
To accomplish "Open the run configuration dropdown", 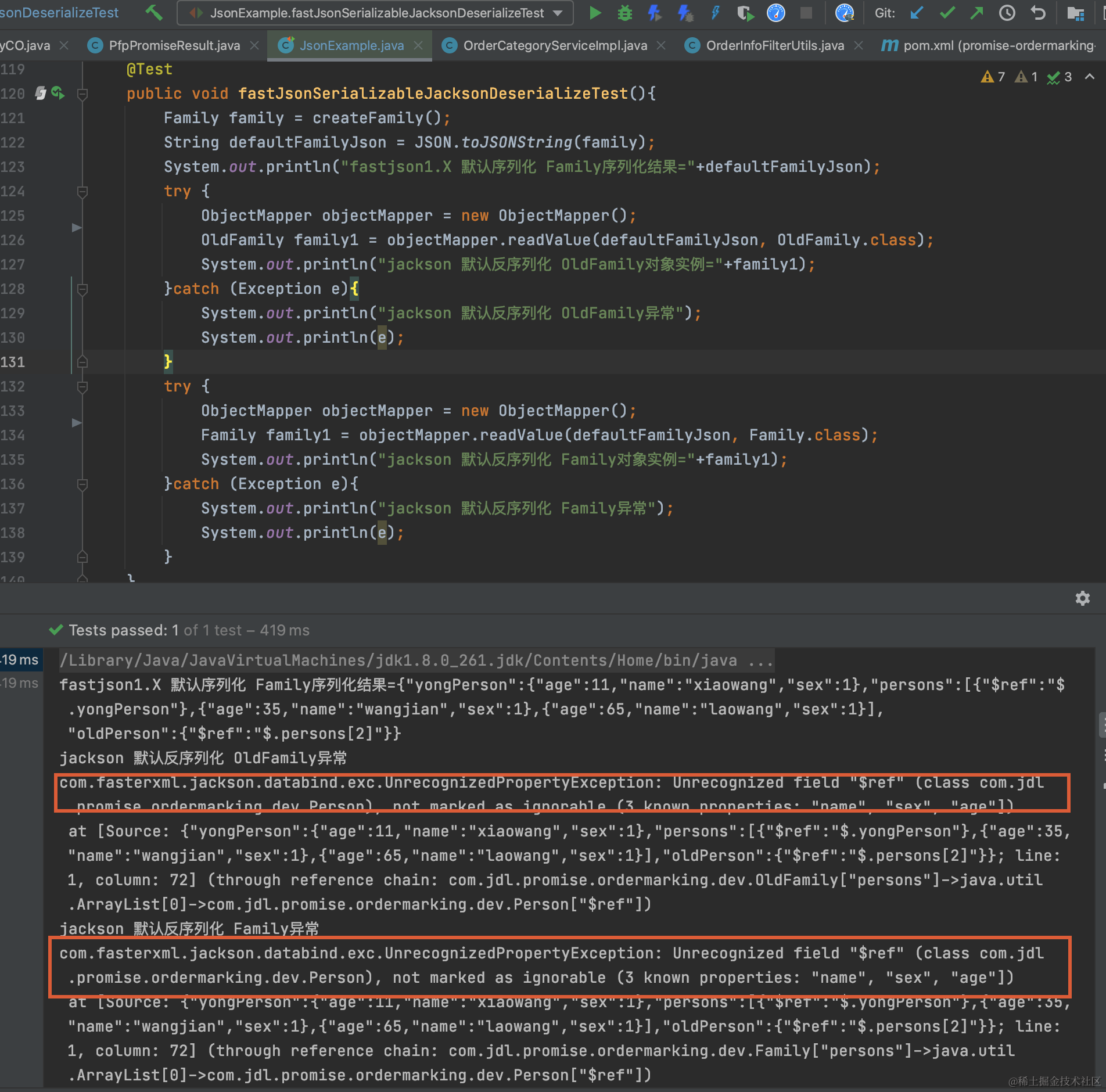I will (x=375, y=13).
